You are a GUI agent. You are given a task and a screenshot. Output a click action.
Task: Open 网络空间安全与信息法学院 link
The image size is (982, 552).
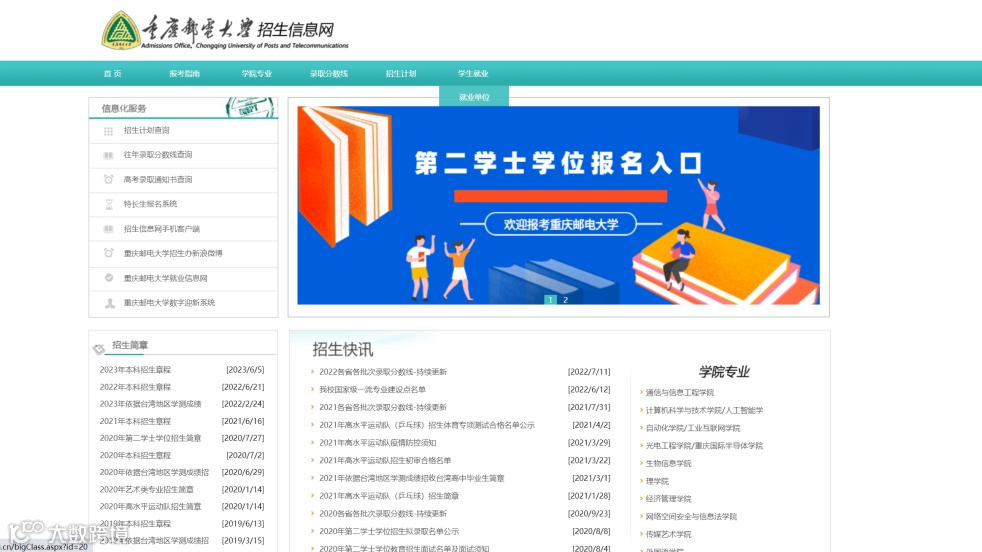coord(691,516)
